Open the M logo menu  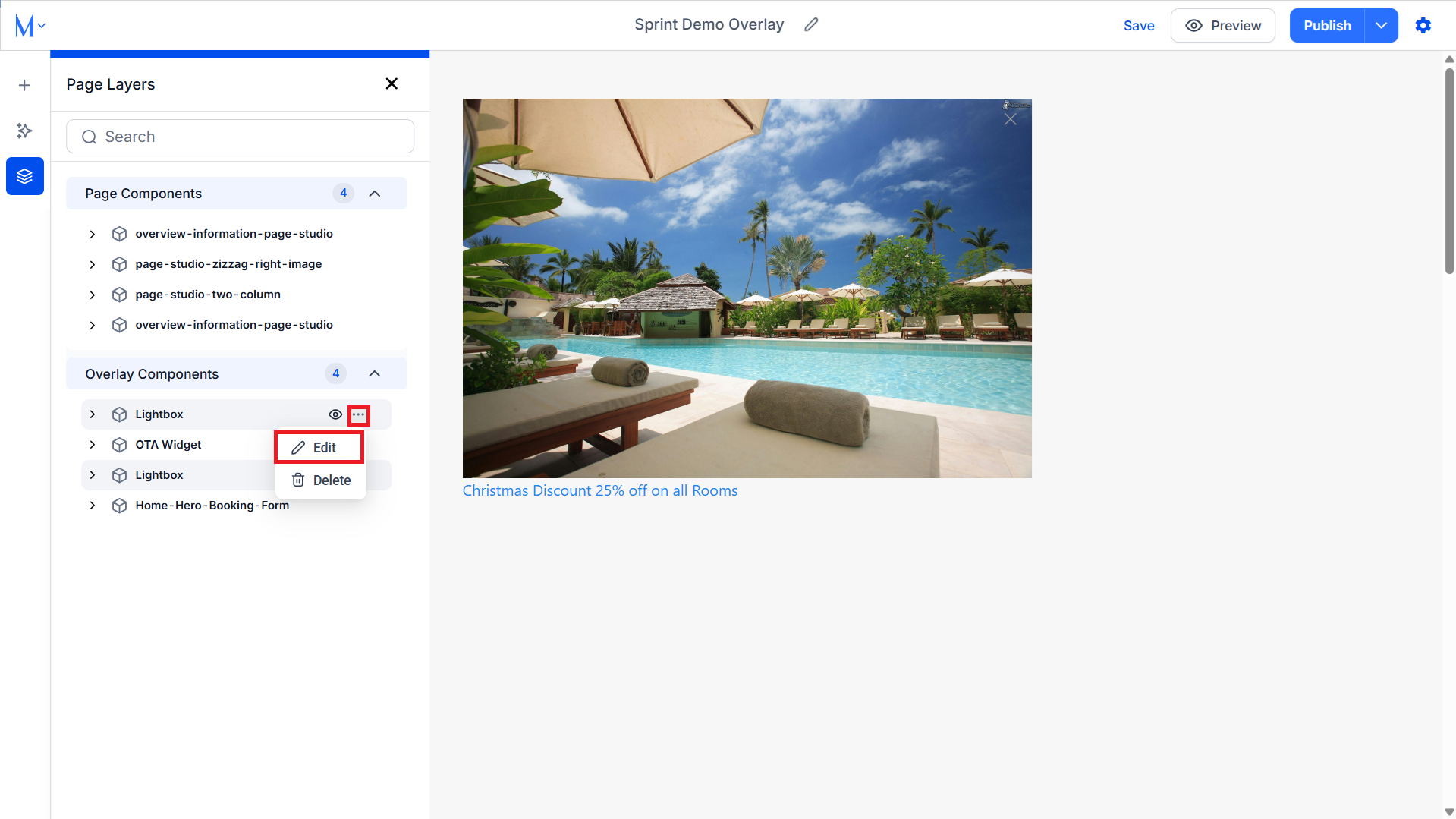pyautogui.click(x=30, y=25)
